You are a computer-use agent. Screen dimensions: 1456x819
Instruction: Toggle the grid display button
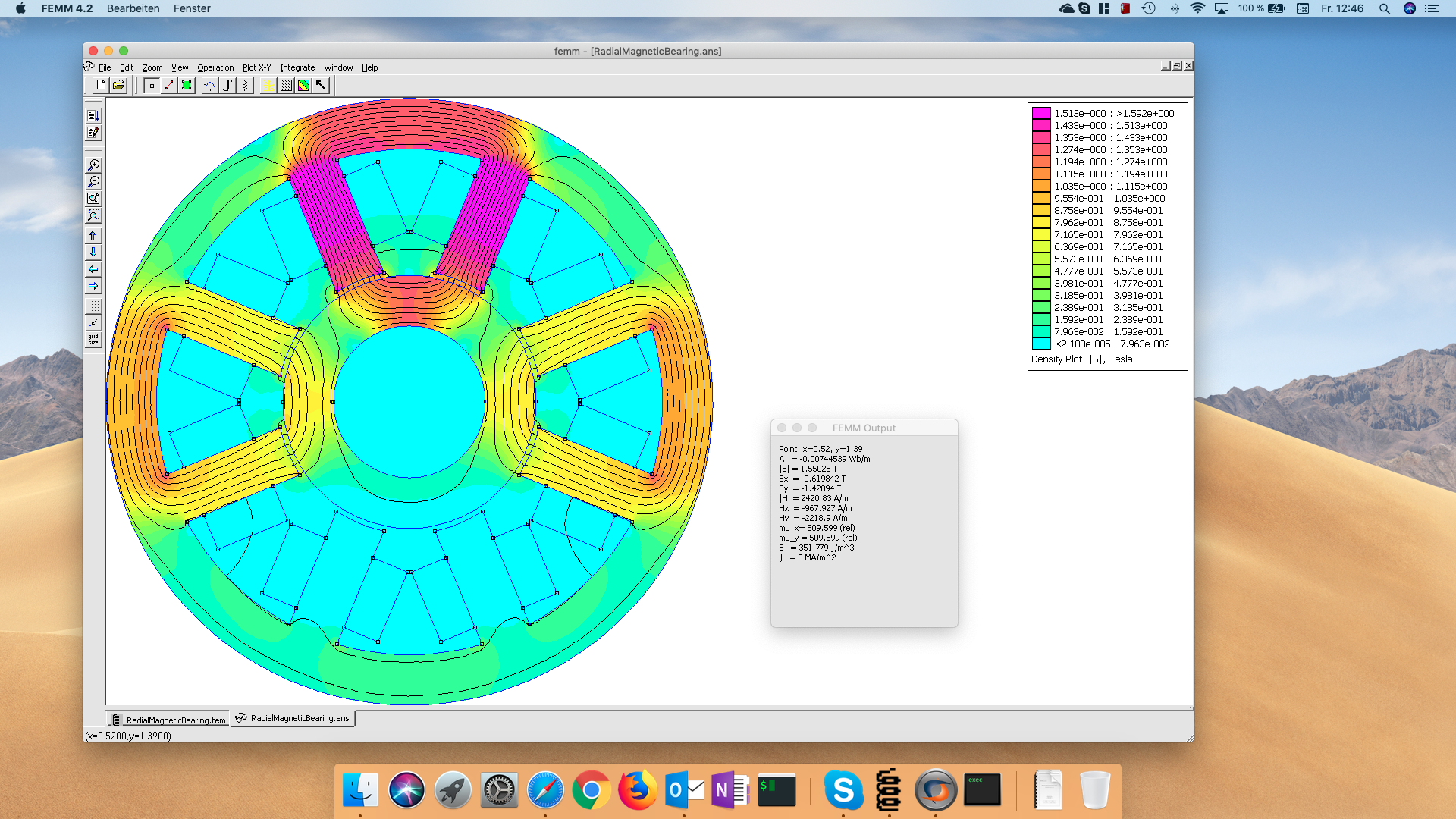tap(93, 305)
